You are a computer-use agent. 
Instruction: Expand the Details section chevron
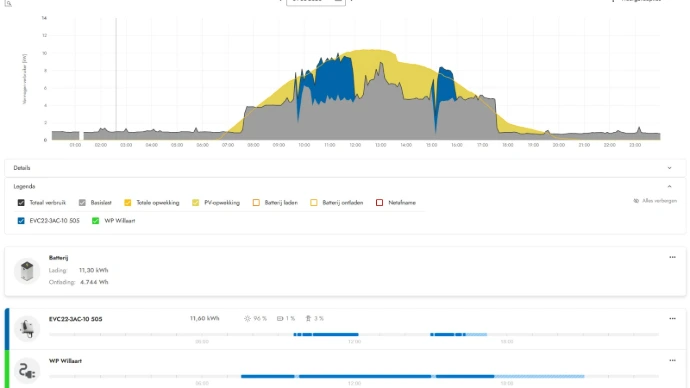pyautogui.click(x=669, y=168)
